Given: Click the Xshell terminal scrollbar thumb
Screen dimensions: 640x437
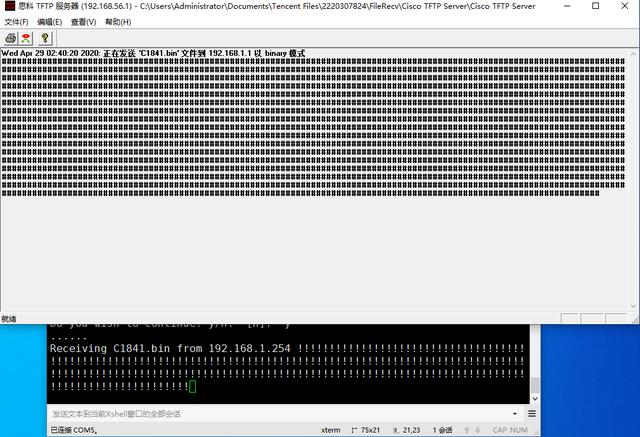Looking at the screenshot, I should pyautogui.click(x=535, y=385).
